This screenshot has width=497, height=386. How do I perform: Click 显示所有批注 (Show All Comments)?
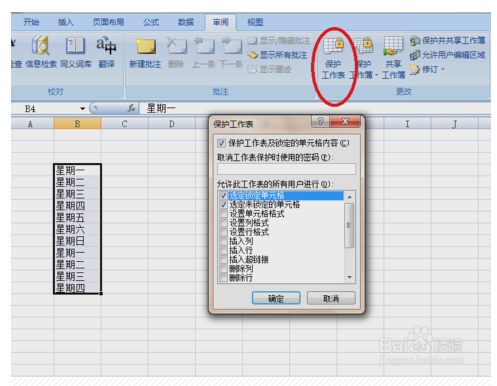click(277, 55)
